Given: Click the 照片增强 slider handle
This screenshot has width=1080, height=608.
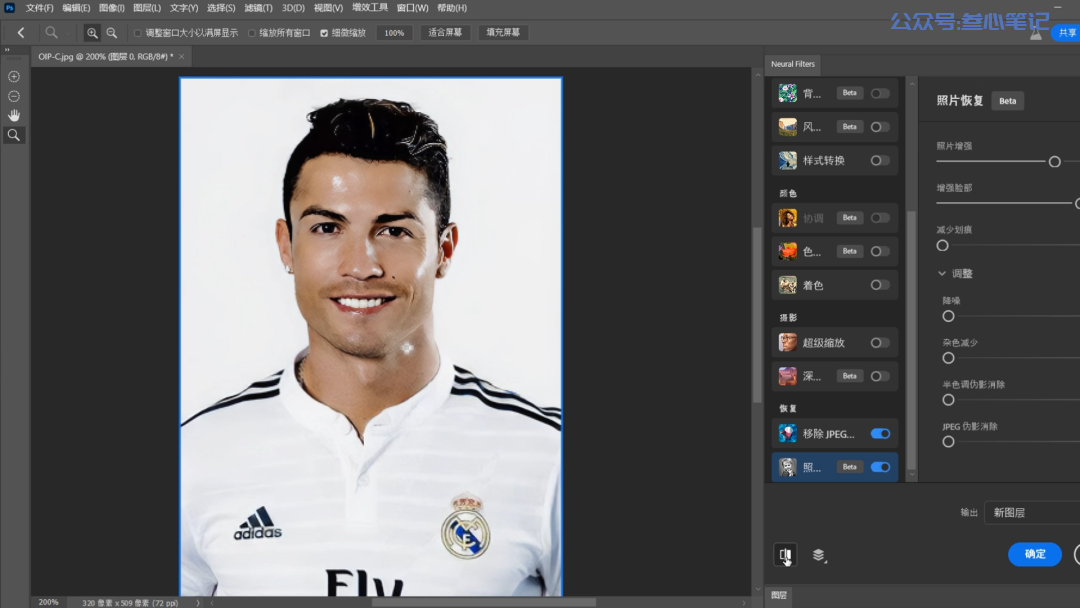Looking at the screenshot, I should click(x=1054, y=161).
